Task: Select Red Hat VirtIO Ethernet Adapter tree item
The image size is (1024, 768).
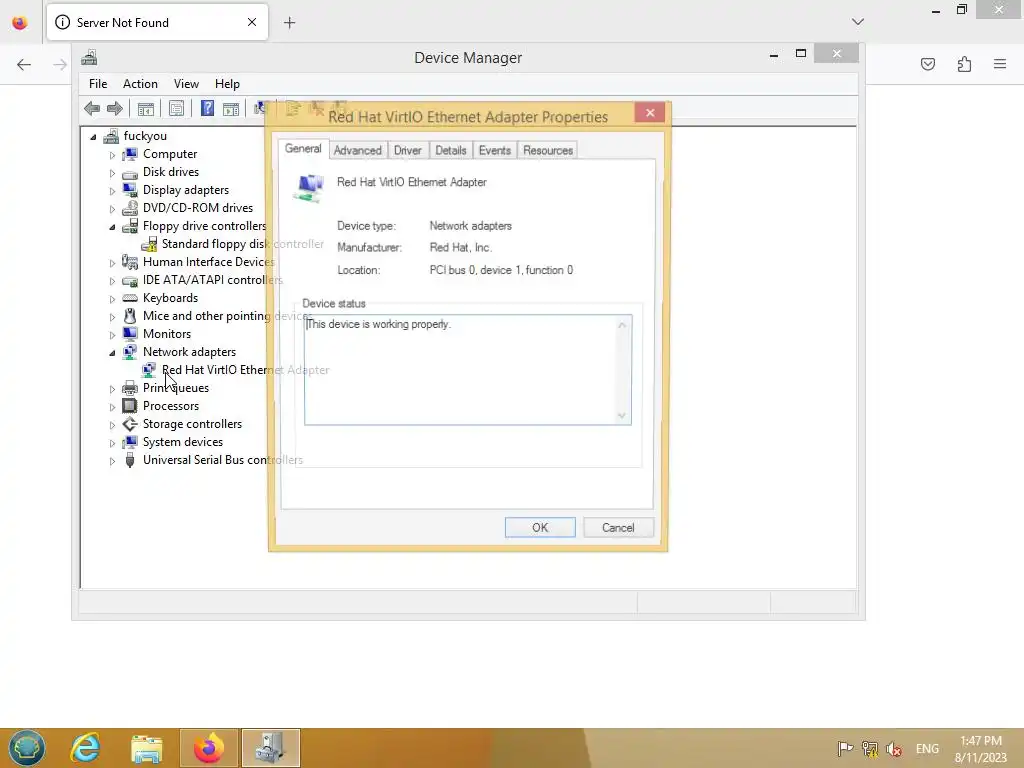Action: pos(246,370)
